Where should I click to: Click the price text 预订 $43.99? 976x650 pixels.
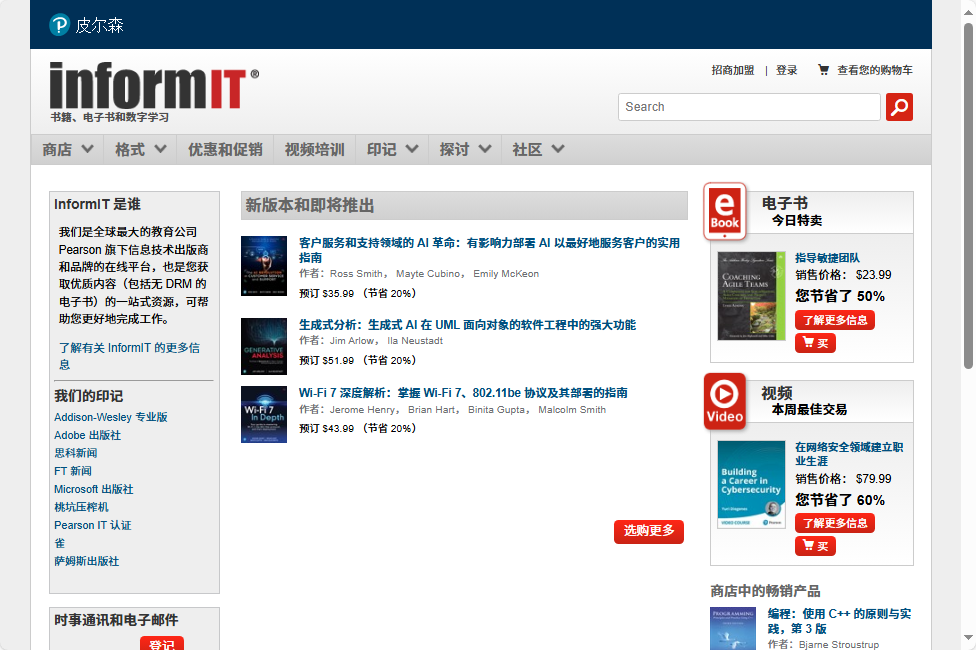(x=327, y=428)
